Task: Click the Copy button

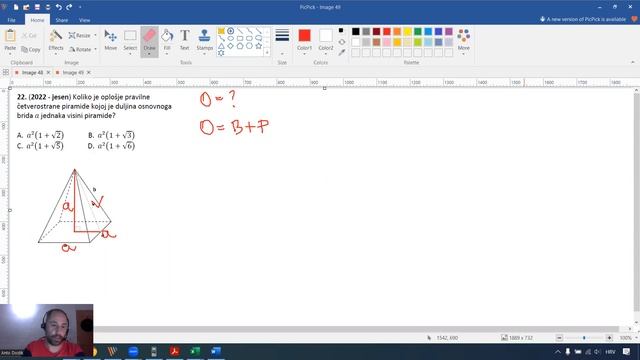Action: [x=31, y=49]
